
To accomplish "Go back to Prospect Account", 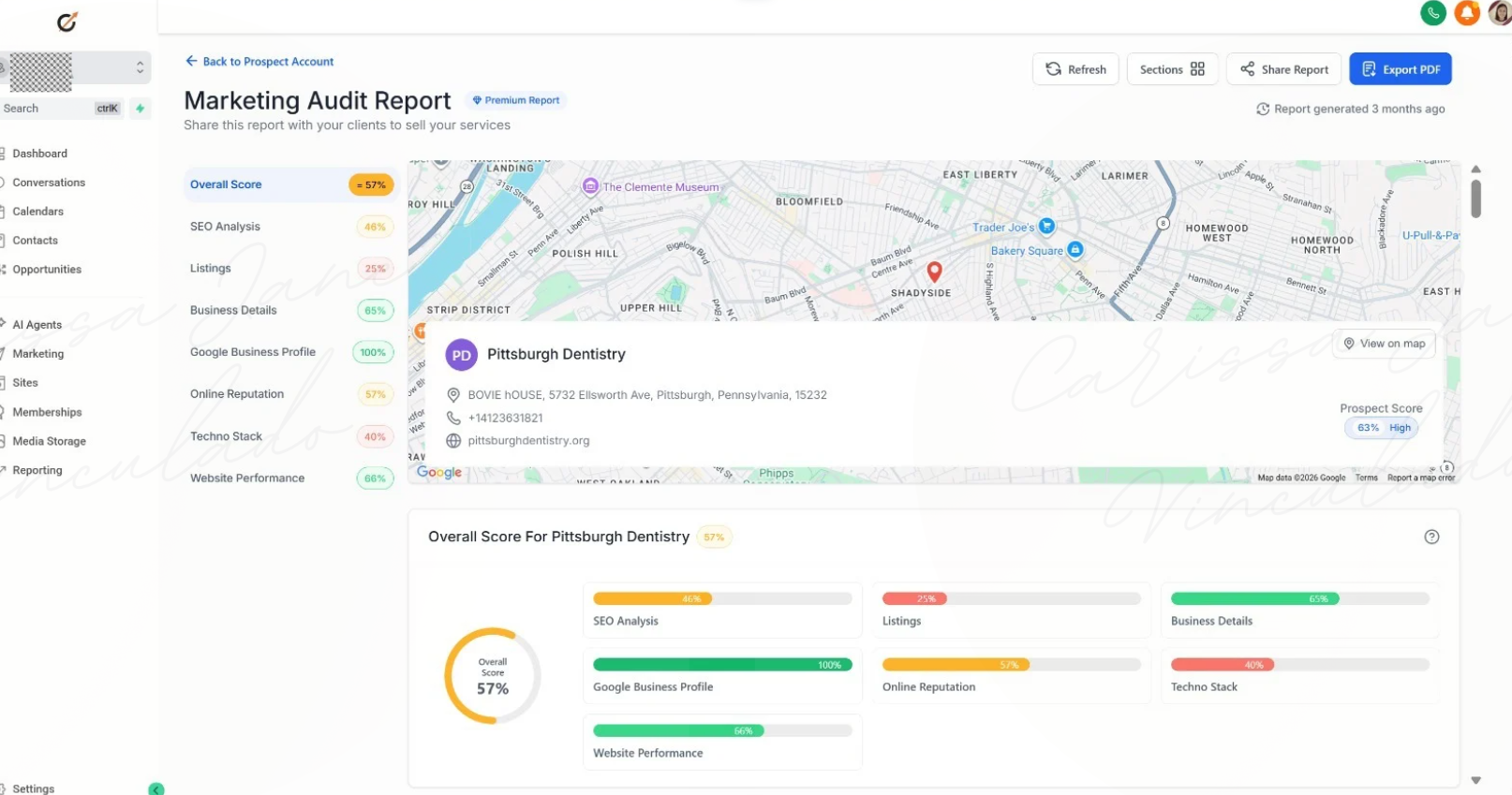I will 259,62.
